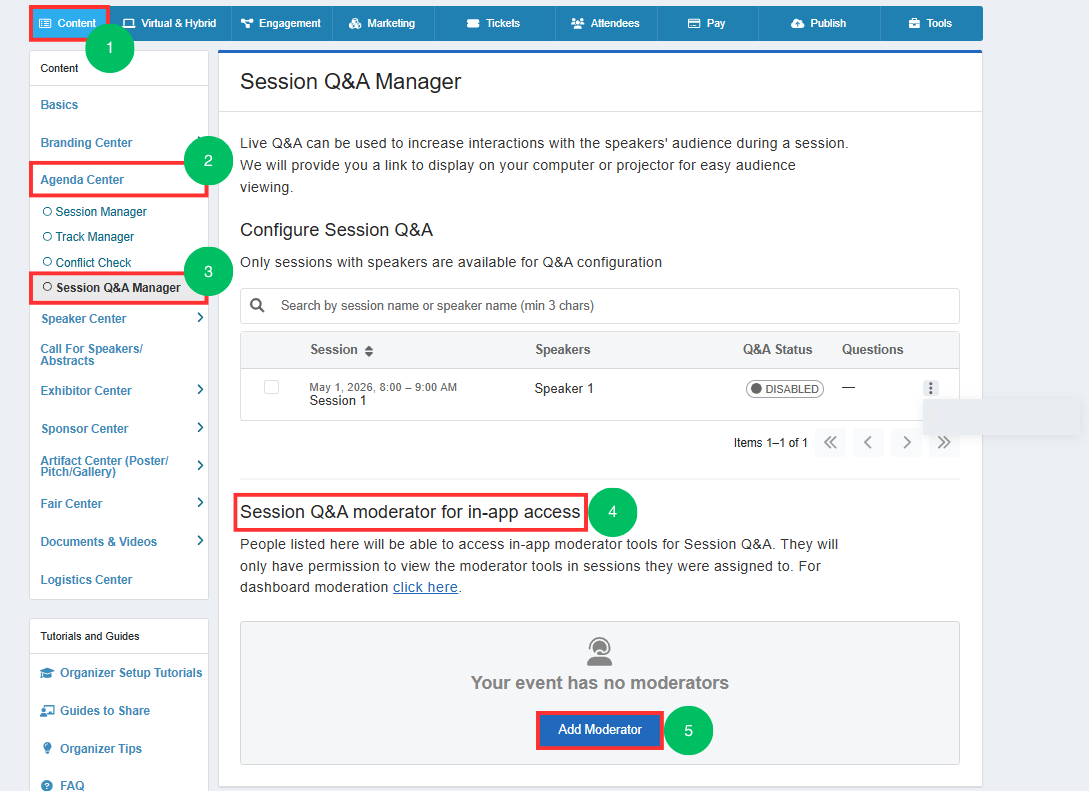This screenshot has height=791, width=1089.
Task: Focus the session name search field
Action: coord(600,306)
